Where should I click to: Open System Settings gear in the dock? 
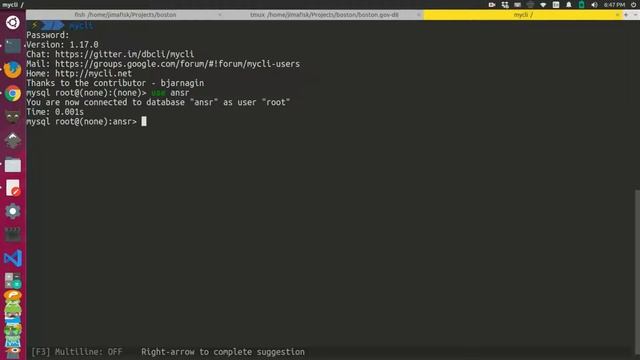click(x=13, y=211)
